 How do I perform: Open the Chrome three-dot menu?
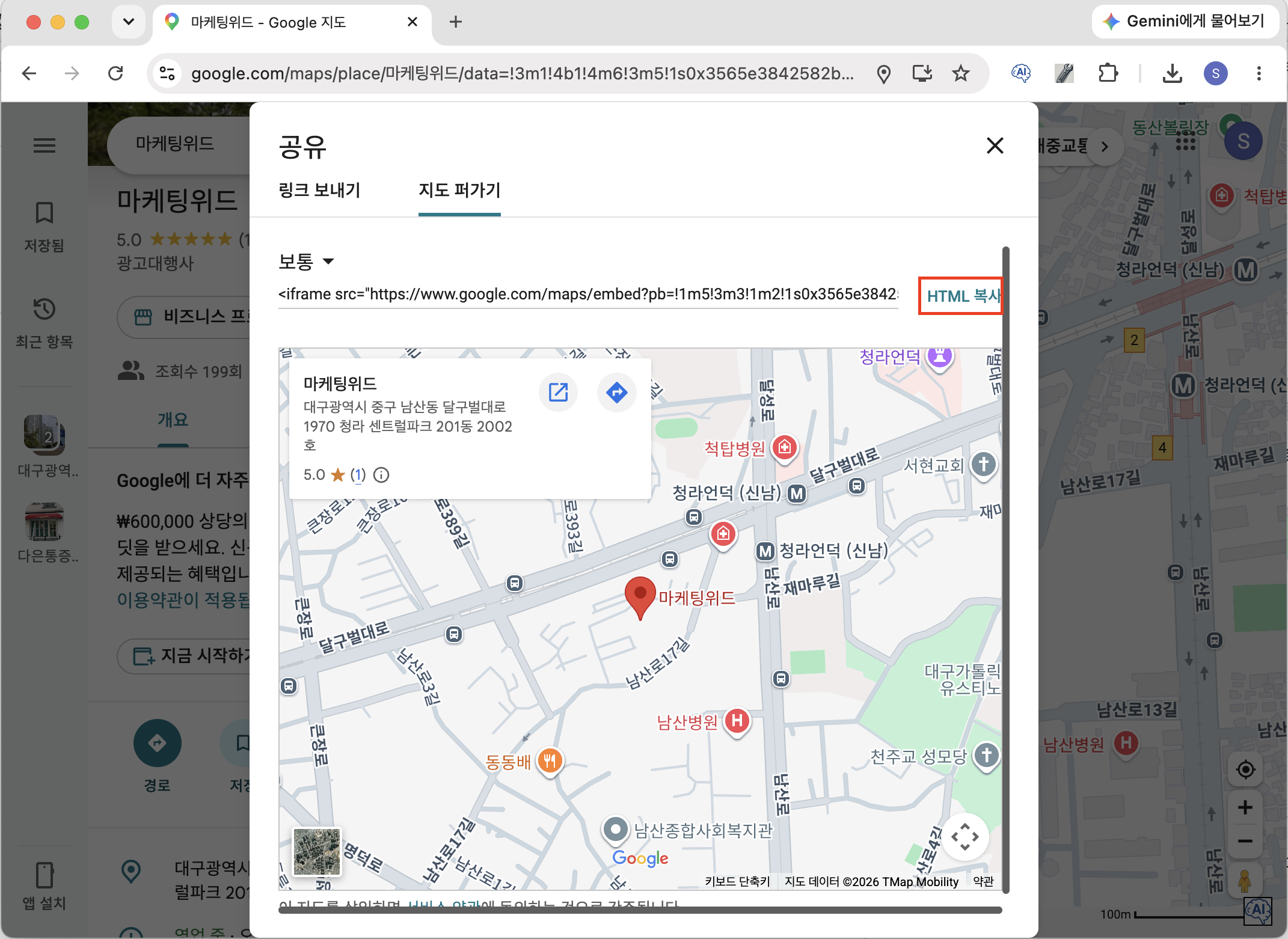pyautogui.click(x=1259, y=73)
